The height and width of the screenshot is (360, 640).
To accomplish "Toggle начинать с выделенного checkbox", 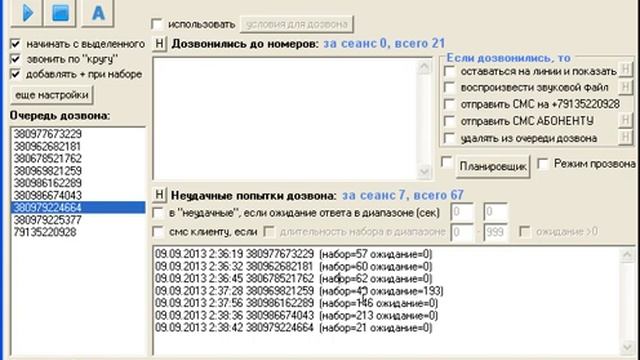I will 16,43.
